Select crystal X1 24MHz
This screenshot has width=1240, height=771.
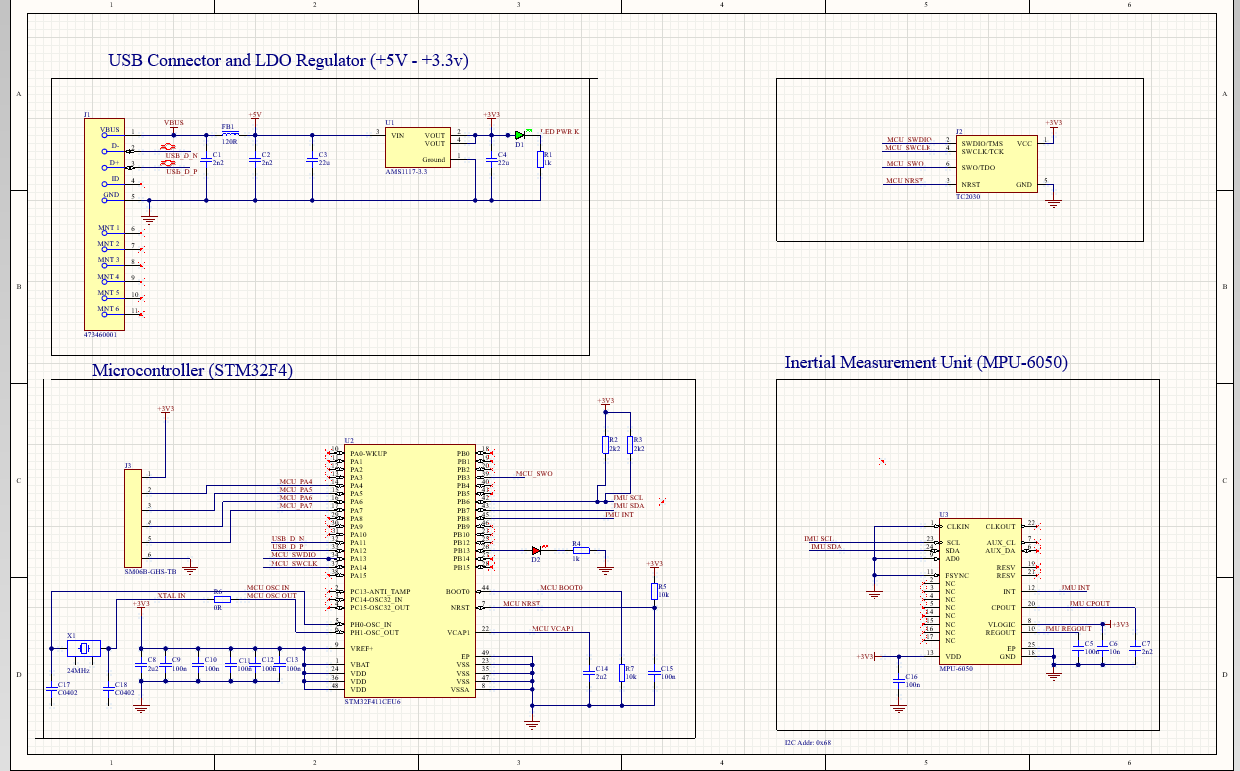point(83,649)
